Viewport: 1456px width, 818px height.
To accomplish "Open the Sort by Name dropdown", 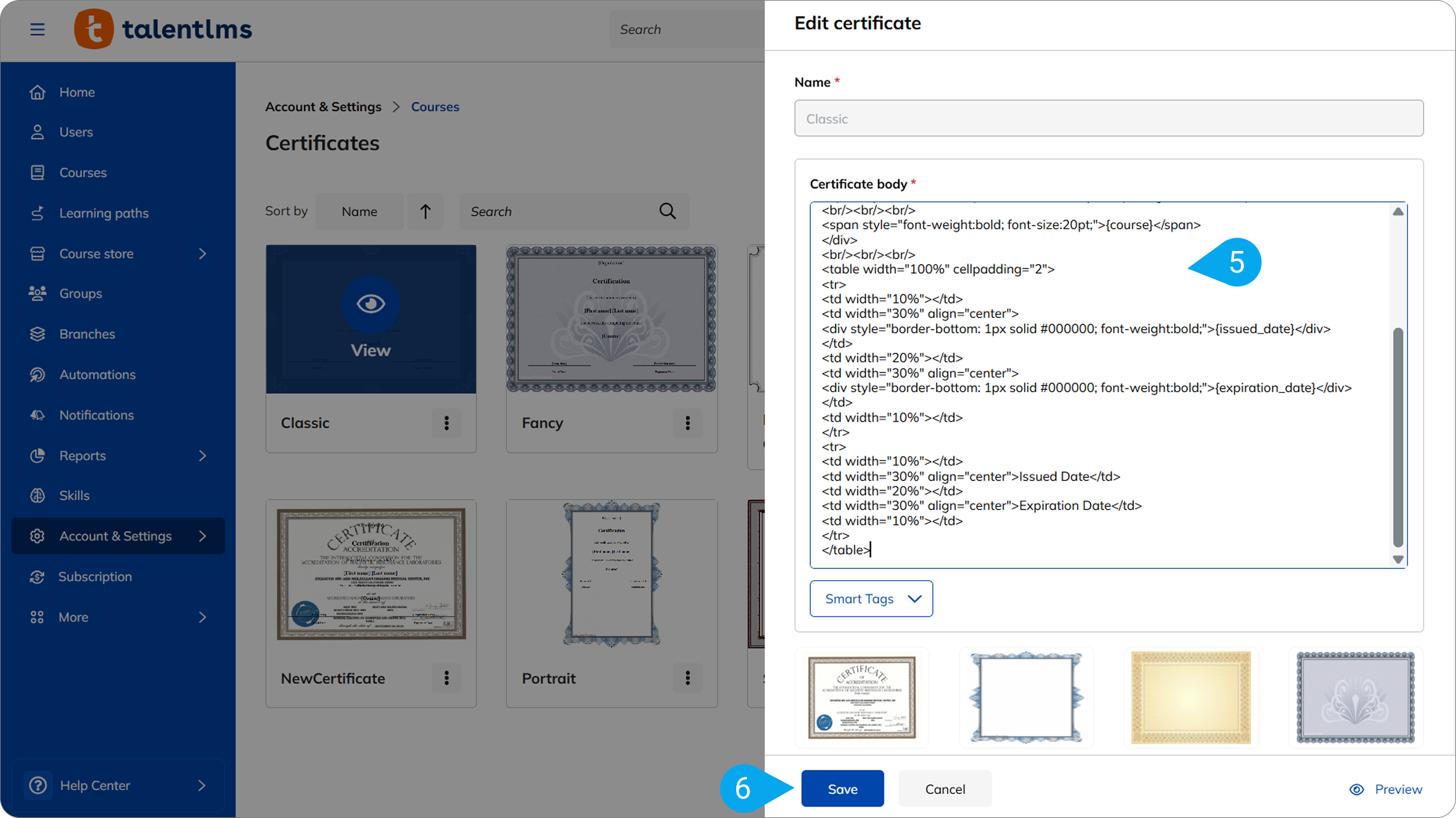I will pos(359,211).
